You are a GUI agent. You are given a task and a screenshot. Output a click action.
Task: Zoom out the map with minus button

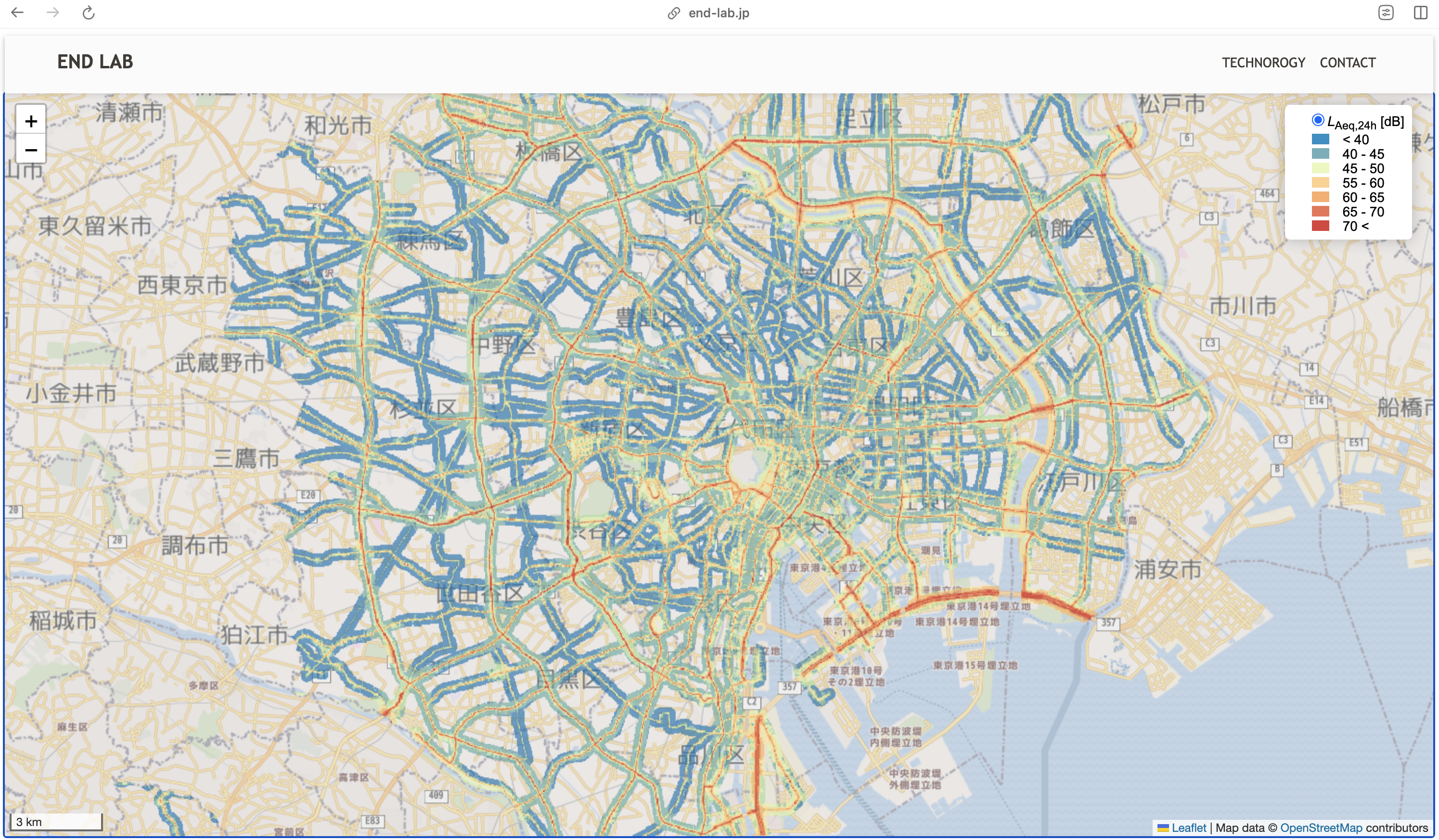coord(31,150)
